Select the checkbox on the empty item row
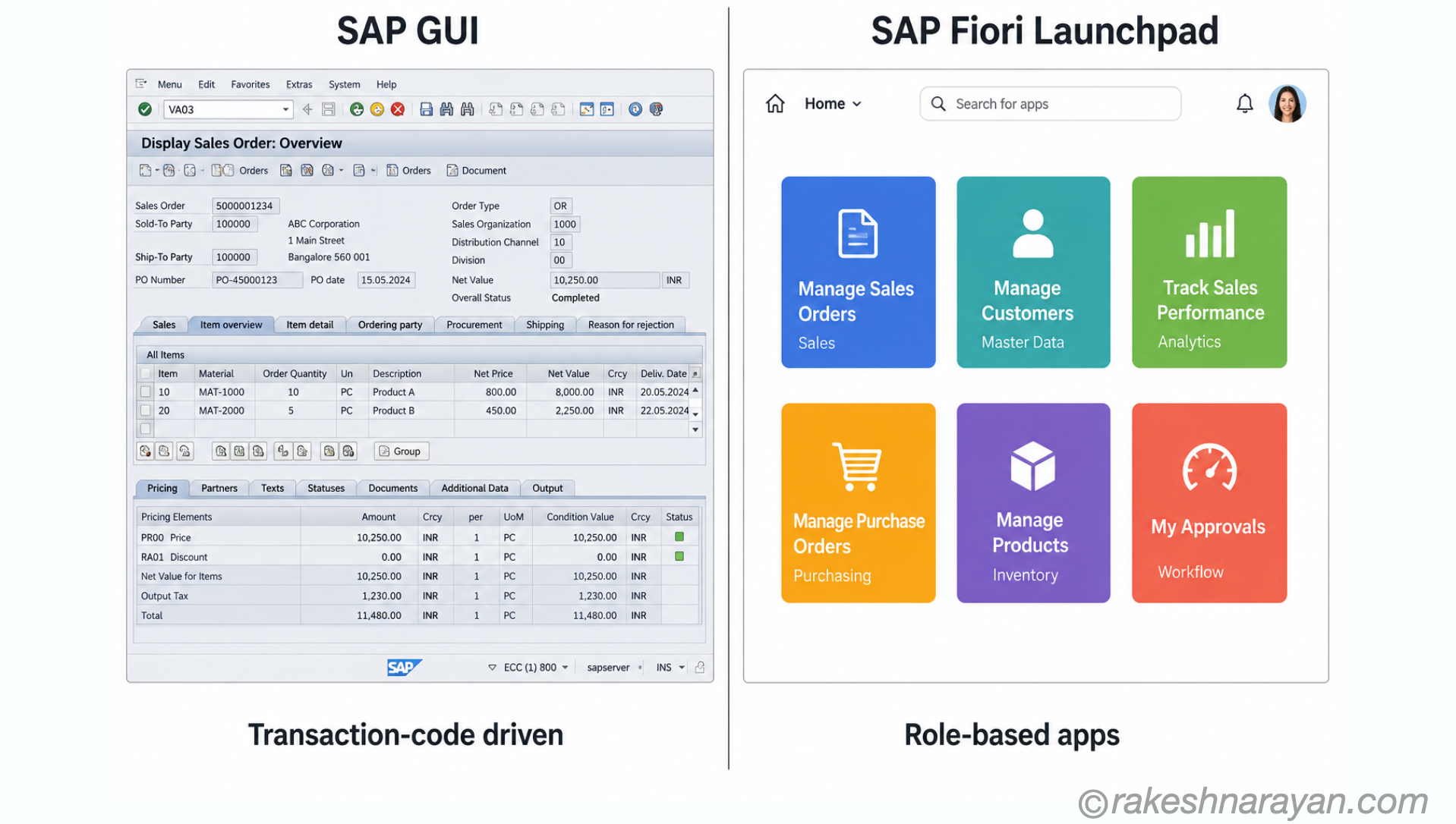The width and height of the screenshot is (1456, 824). pos(145,428)
